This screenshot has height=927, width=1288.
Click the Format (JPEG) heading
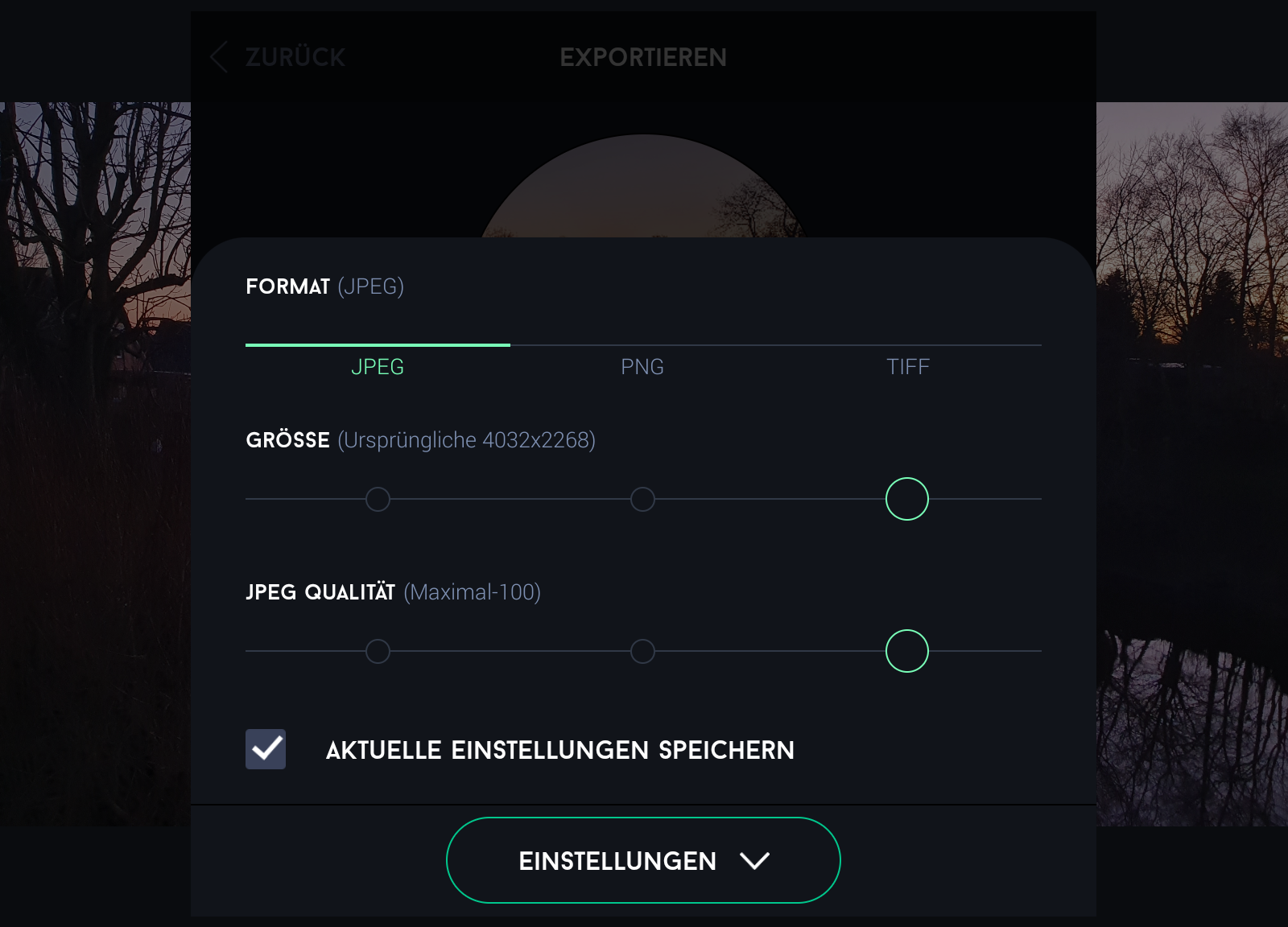point(325,286)
